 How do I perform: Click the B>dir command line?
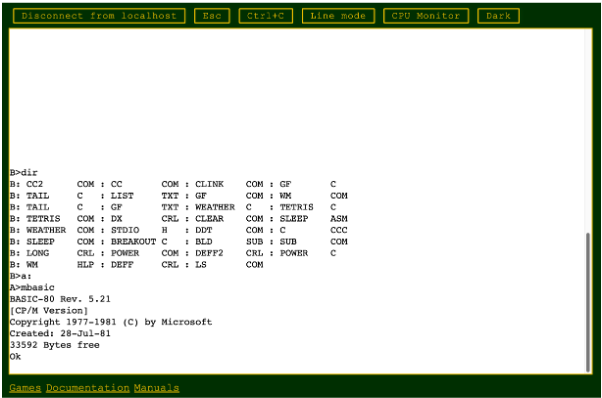23,173
